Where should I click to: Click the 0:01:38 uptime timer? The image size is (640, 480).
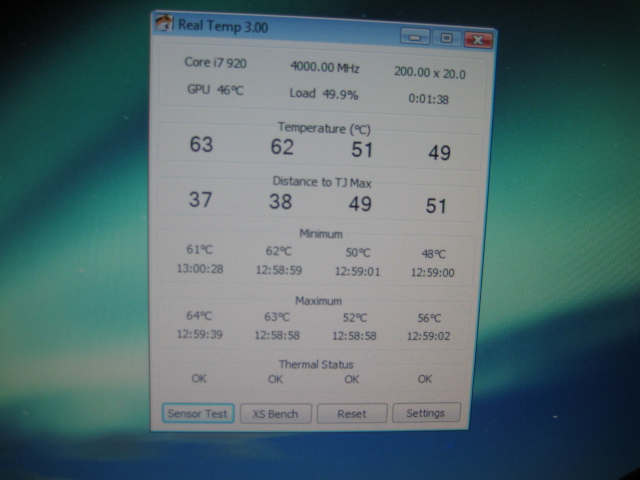(x=428, y=99)
